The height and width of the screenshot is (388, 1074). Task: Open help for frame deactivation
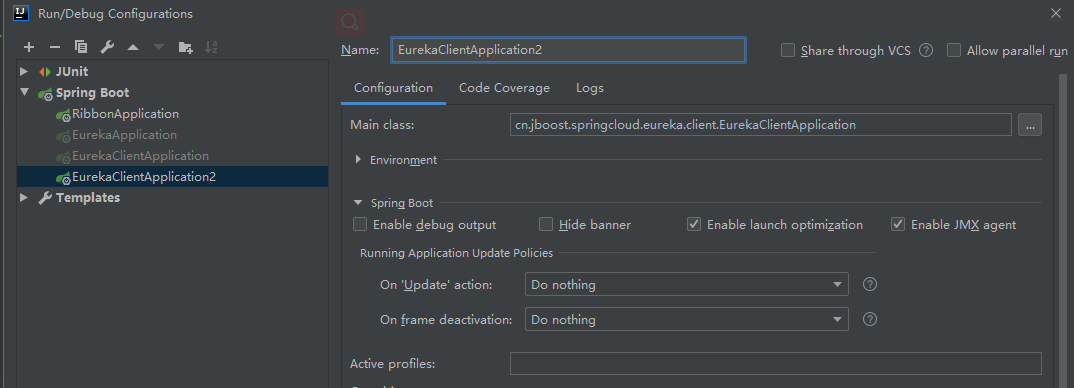coord(870,319)
